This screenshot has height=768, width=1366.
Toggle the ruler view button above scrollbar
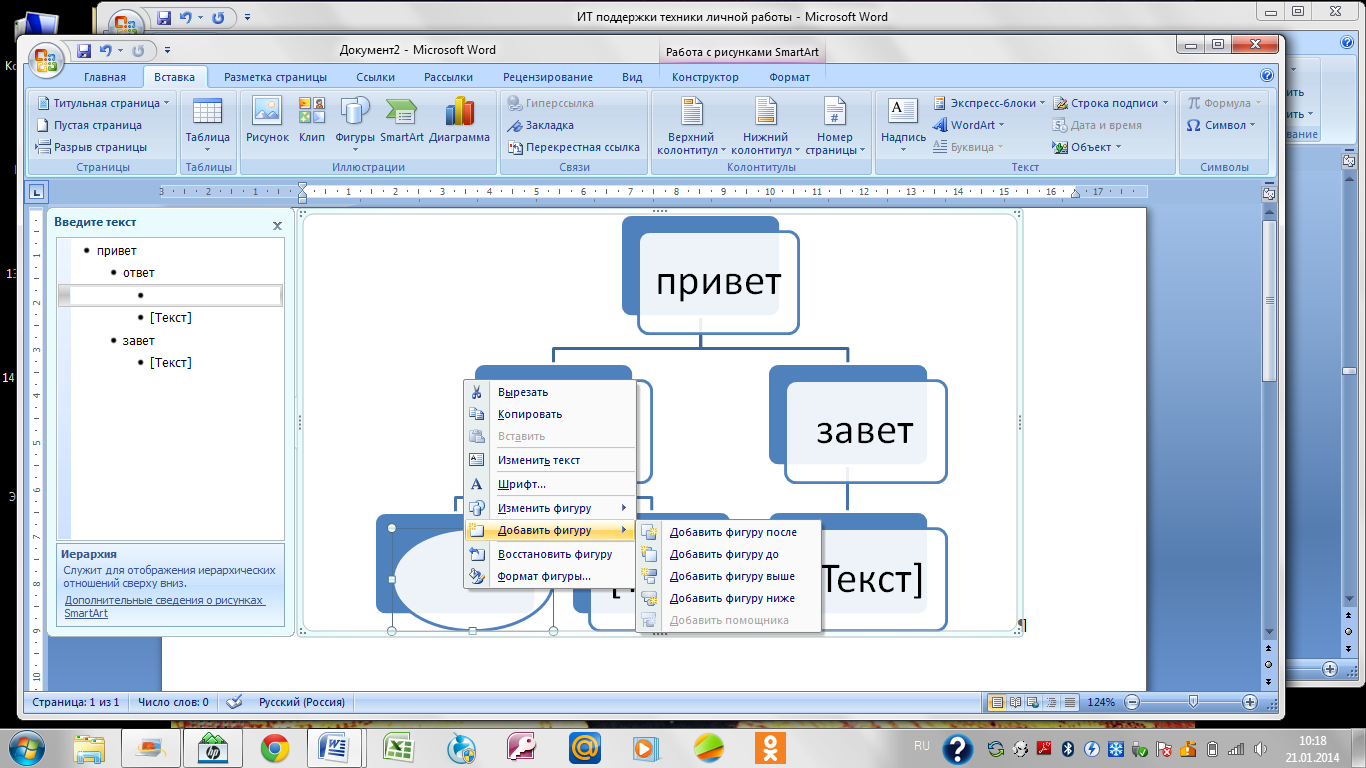(1269, 193)
